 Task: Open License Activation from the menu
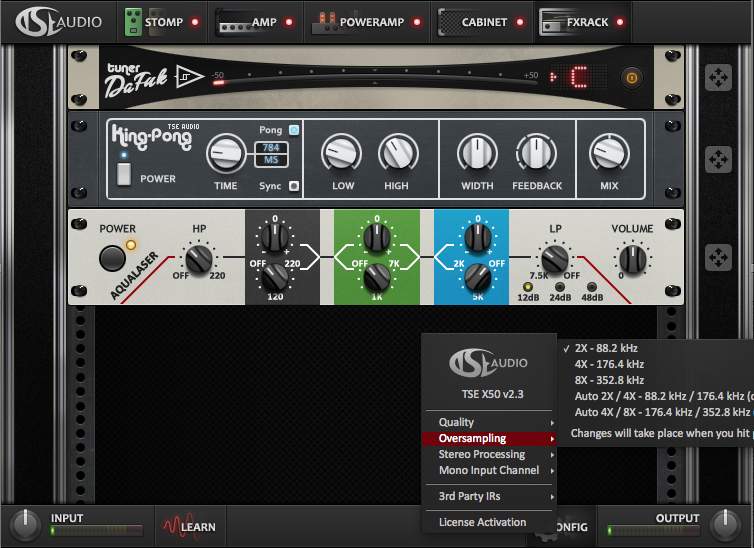482,522
